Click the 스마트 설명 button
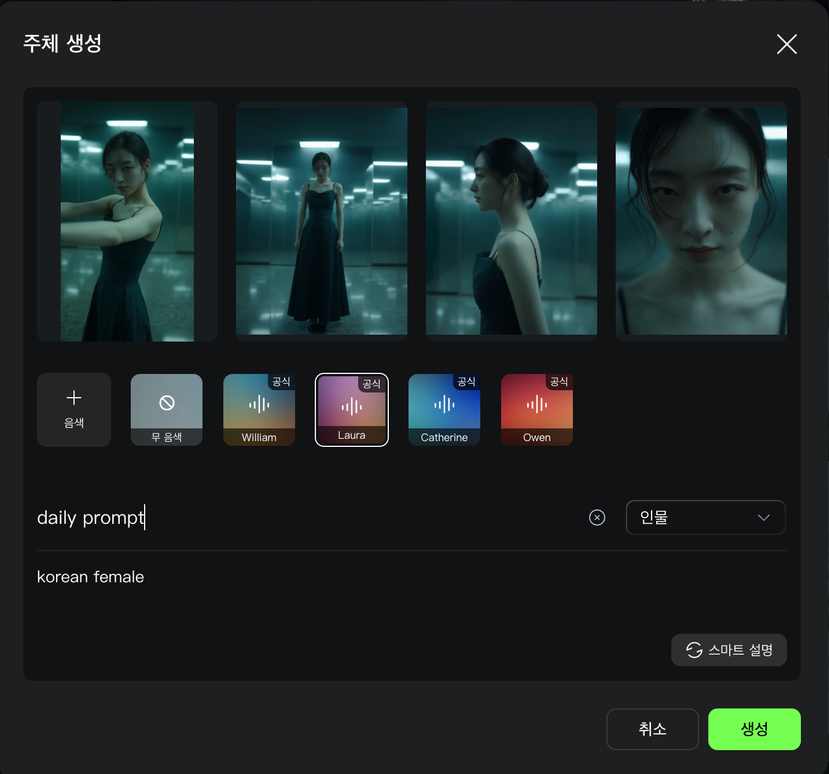829x774 pixels. (x=729, y=650)
